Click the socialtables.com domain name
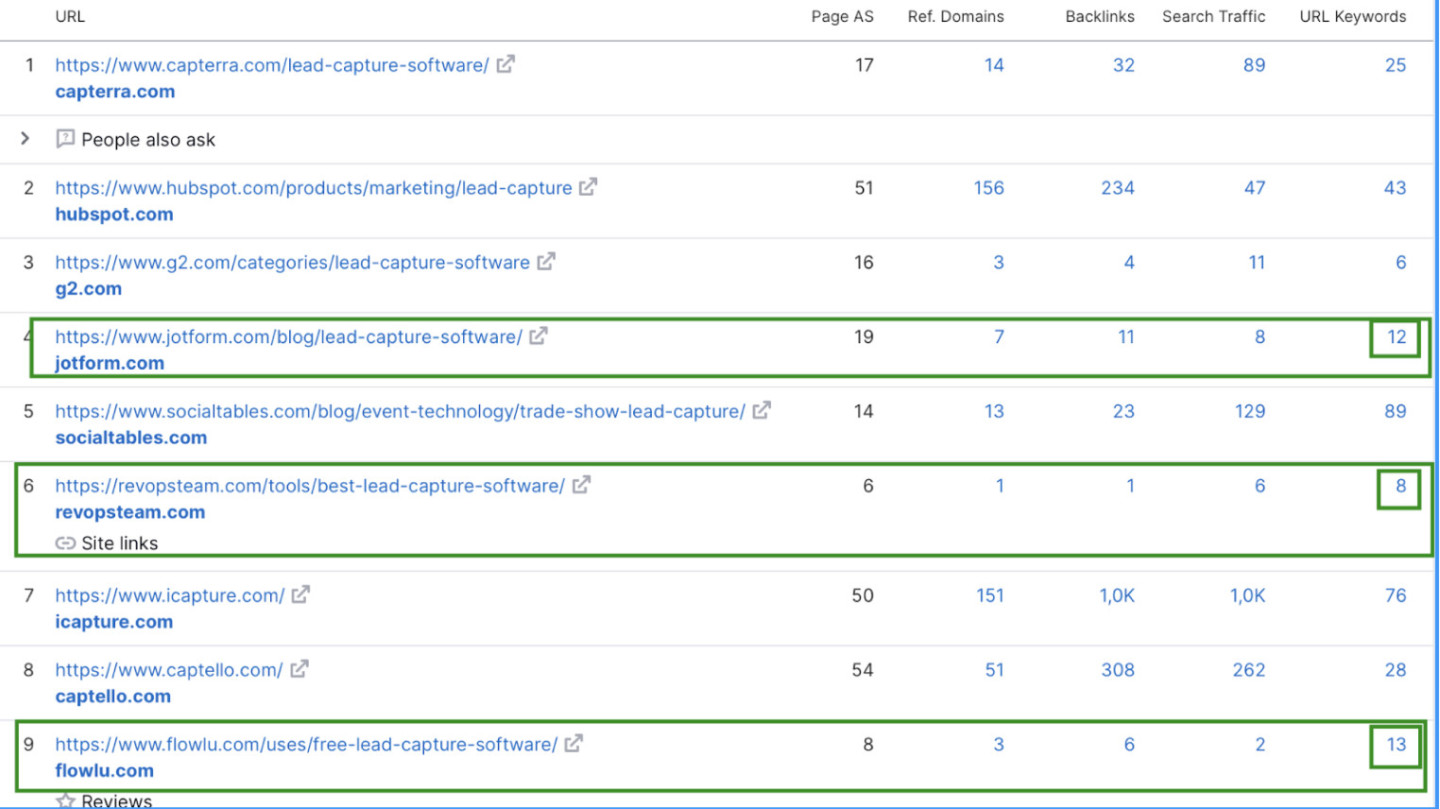The width and height of the screenshot is (1440, 809). click(x=131, y=437)
